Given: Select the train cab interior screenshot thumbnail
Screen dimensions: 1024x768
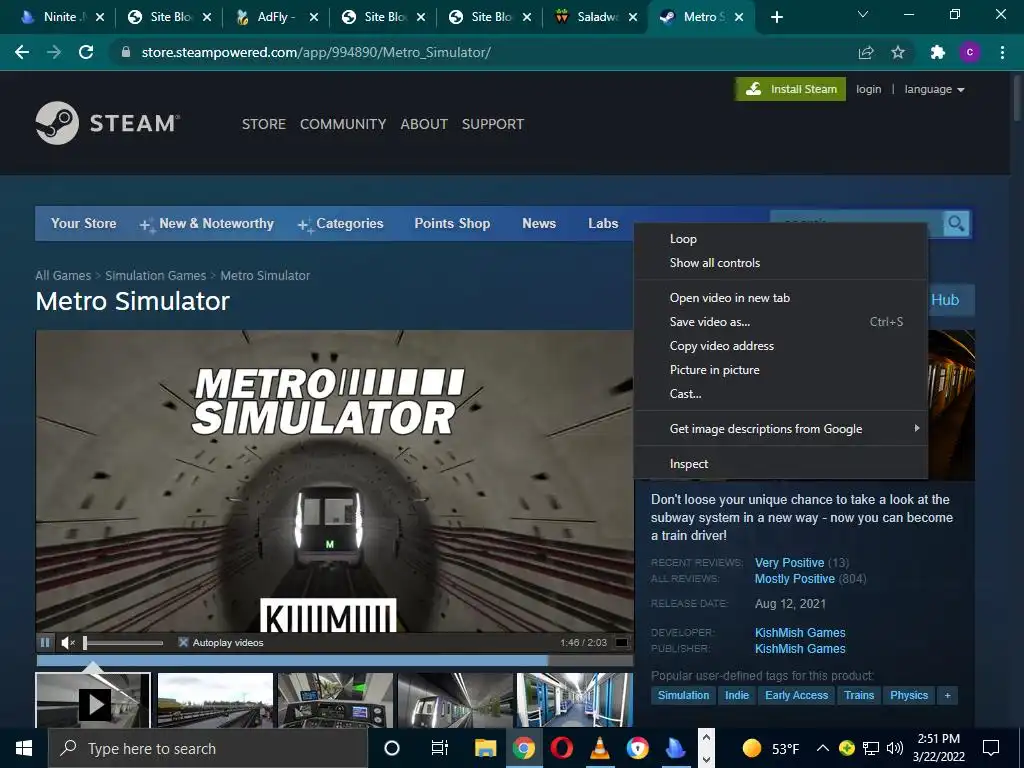Looking at the screenshot, I should 335,701.
